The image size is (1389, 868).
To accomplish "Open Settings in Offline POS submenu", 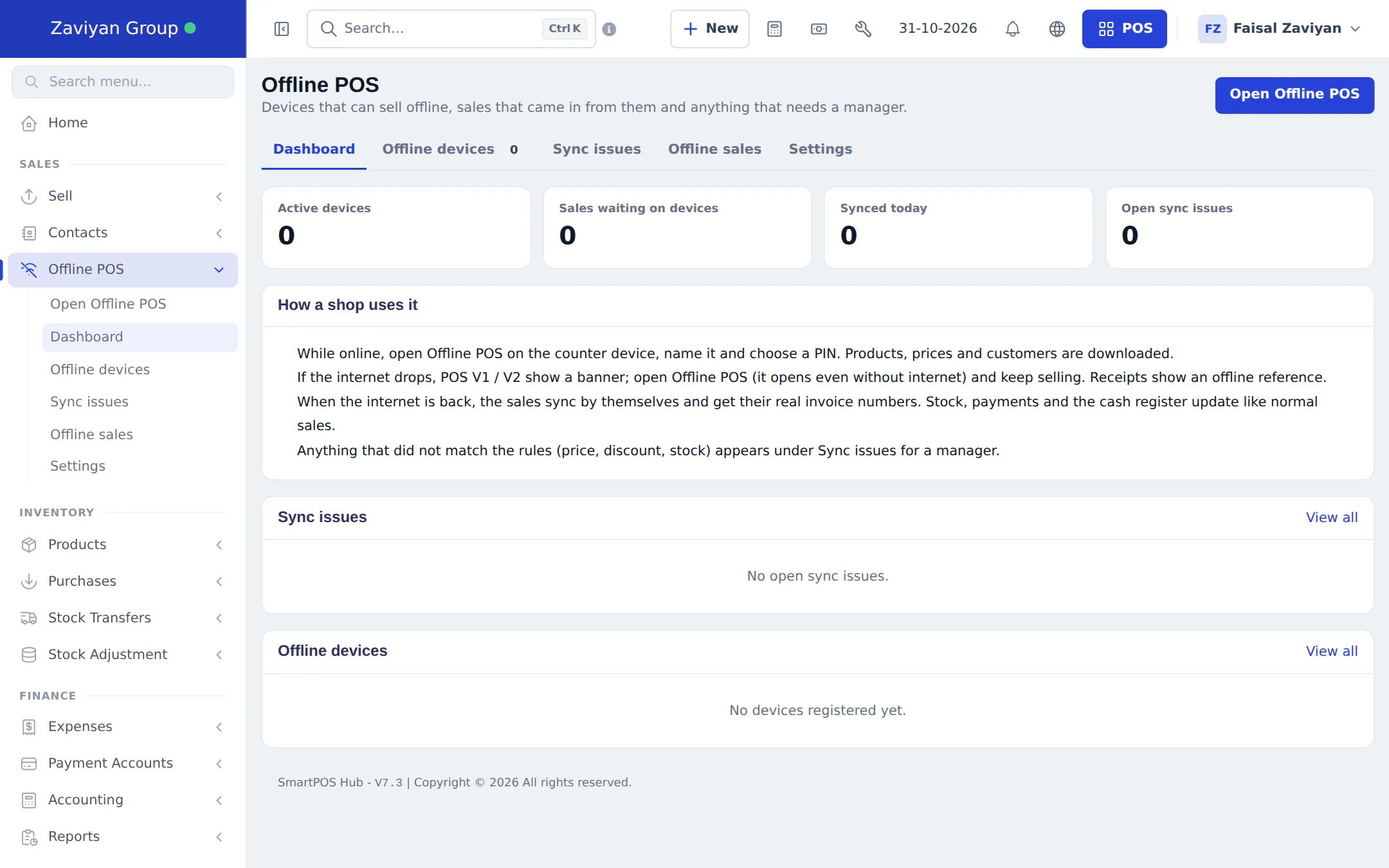I will tap(140, 466).
